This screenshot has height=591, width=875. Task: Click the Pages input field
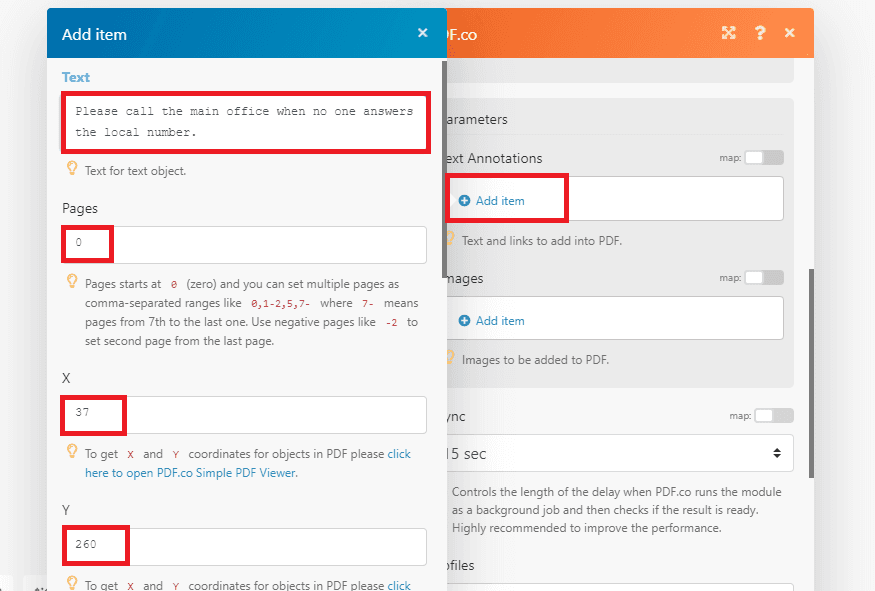pos(246,244)
